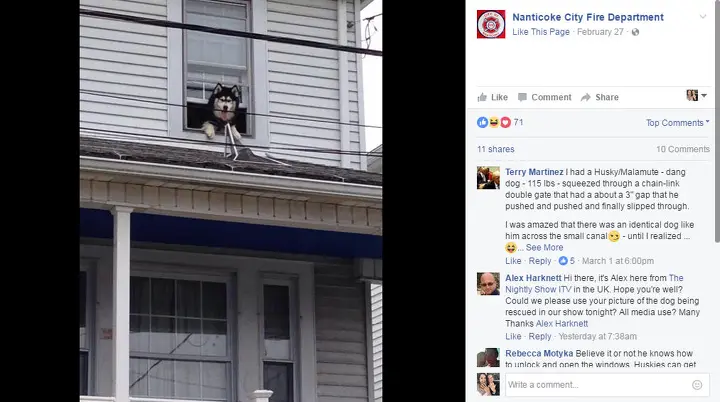This screenshot has height=402, width=720.
Task: Open the profile selector dropdown beside Share
Action: click(697, 96)
